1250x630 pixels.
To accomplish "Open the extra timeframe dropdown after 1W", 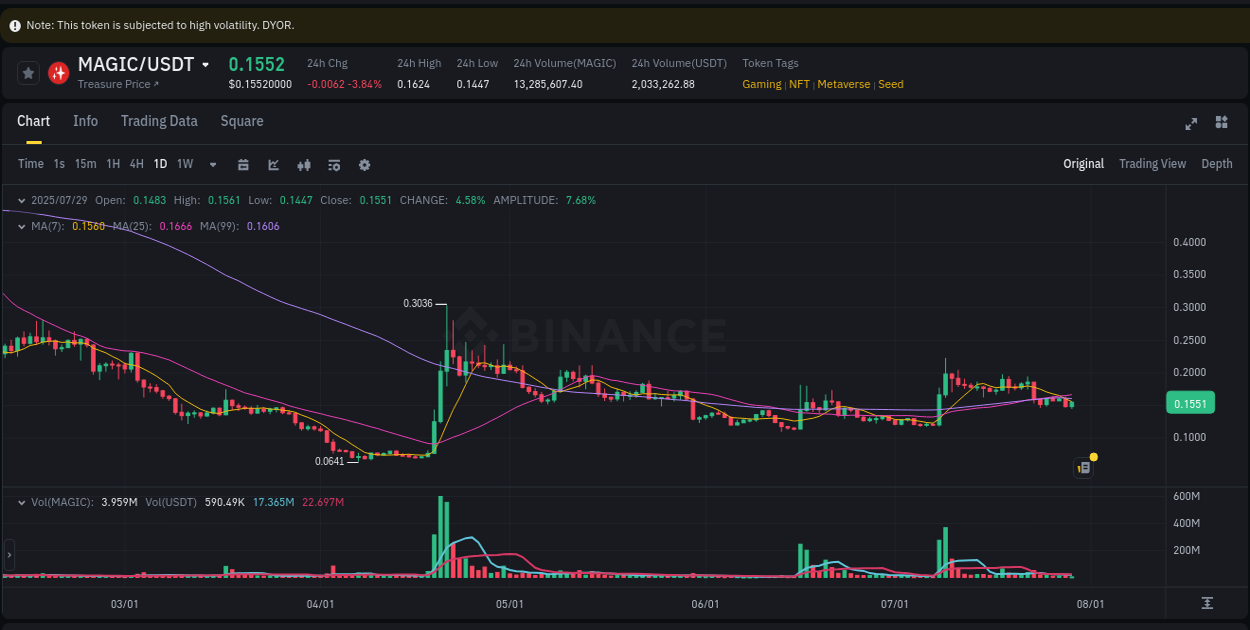I will click(x=212, y=164).
